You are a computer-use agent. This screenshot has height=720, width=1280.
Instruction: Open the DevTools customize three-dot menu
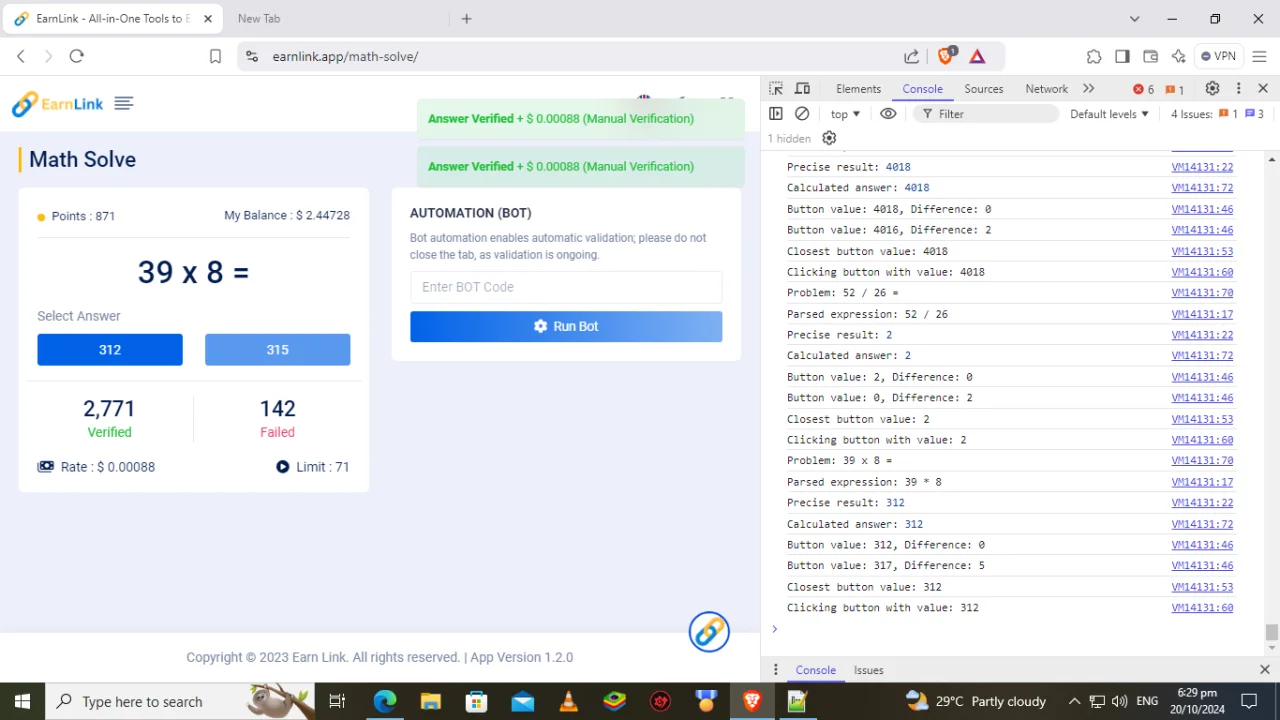click(x=1239, y=89)
